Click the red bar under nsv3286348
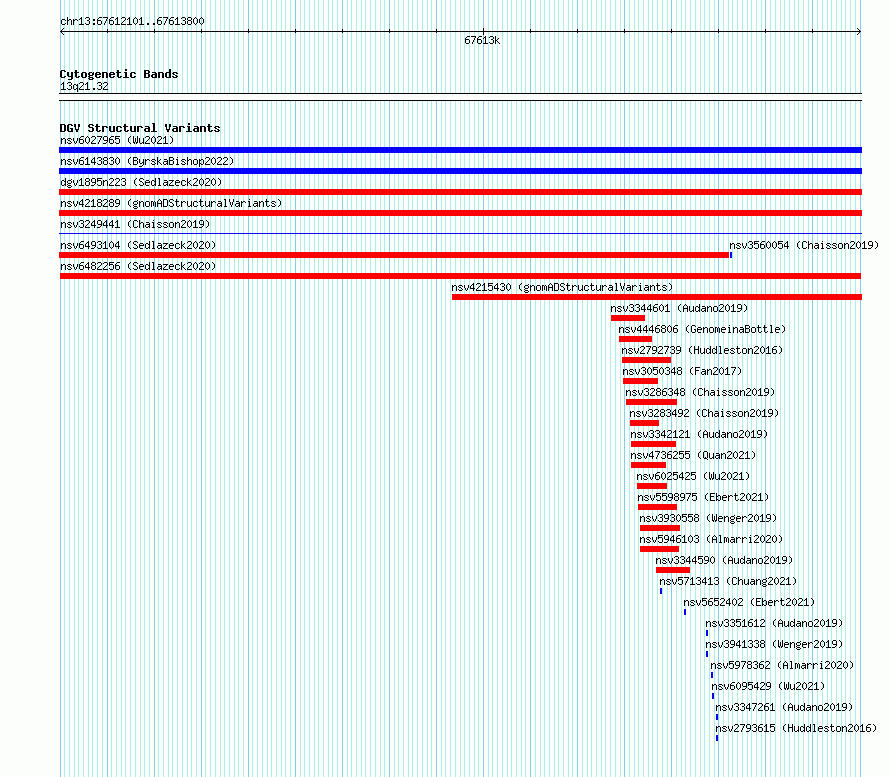Screen dimensions: 890x777 (651, 402)
